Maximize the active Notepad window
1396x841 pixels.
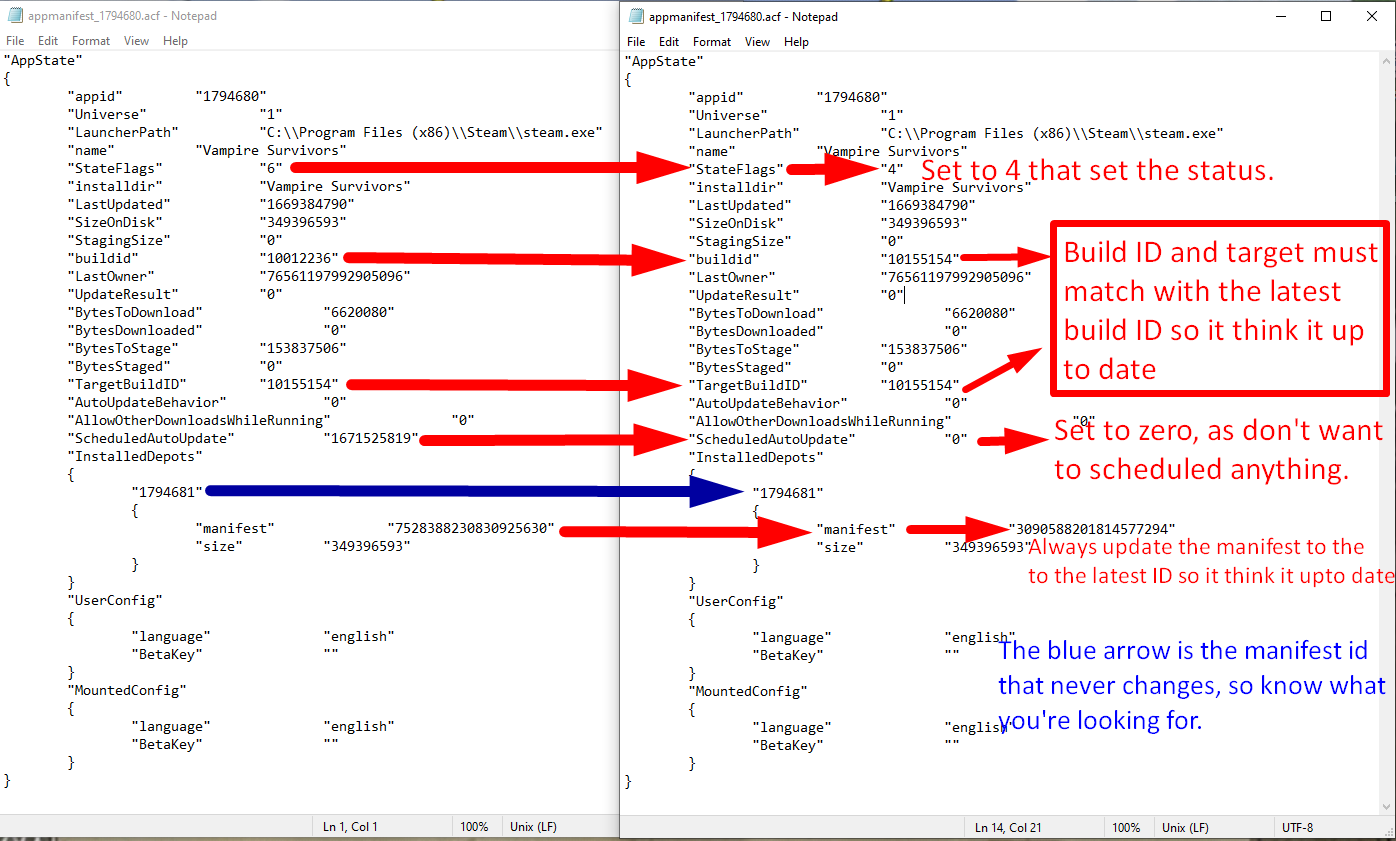click(1326, 16)
